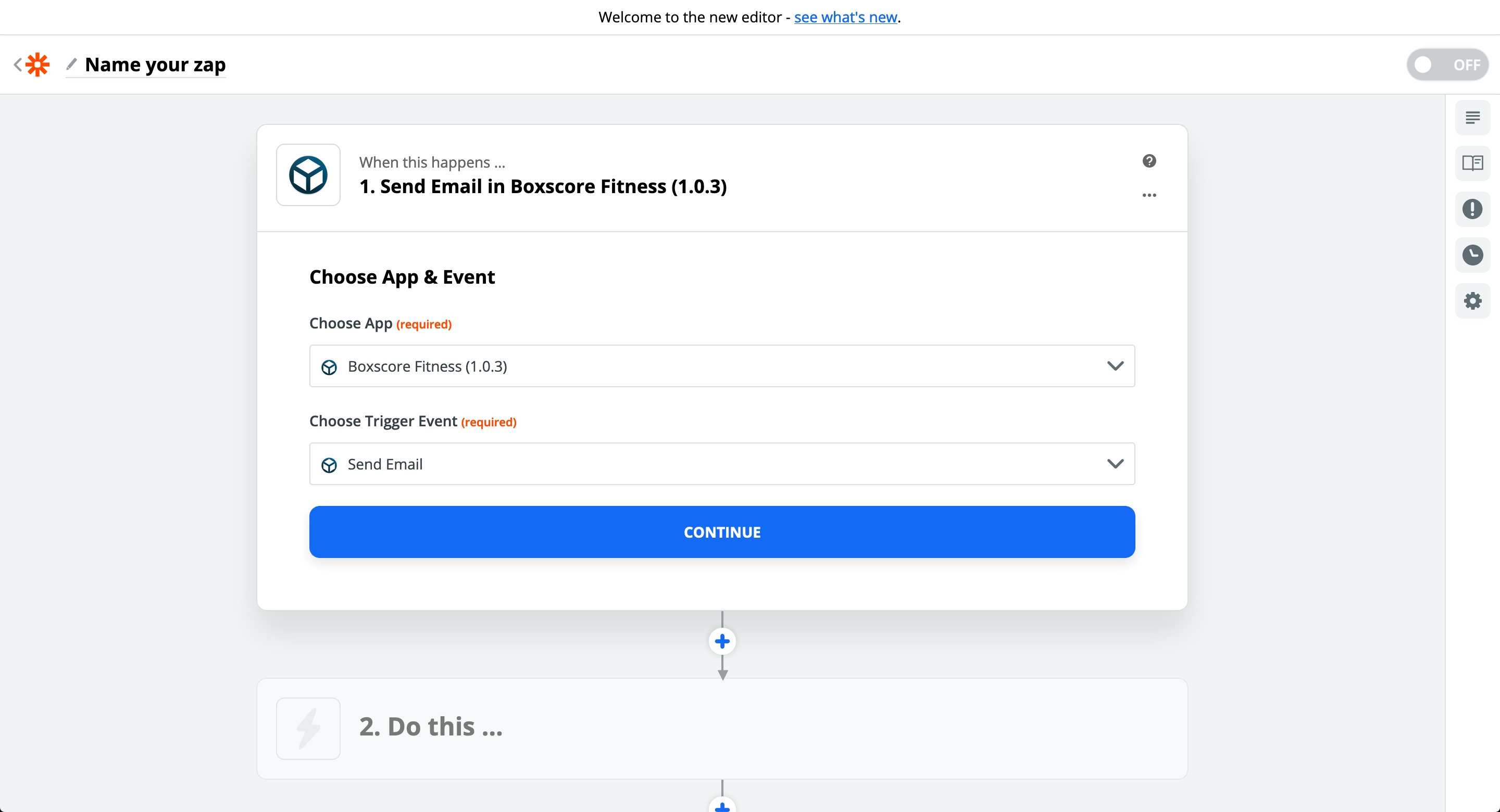Click the blue CONTINUE button
The image size is (1500, 812).
[722, 532]
